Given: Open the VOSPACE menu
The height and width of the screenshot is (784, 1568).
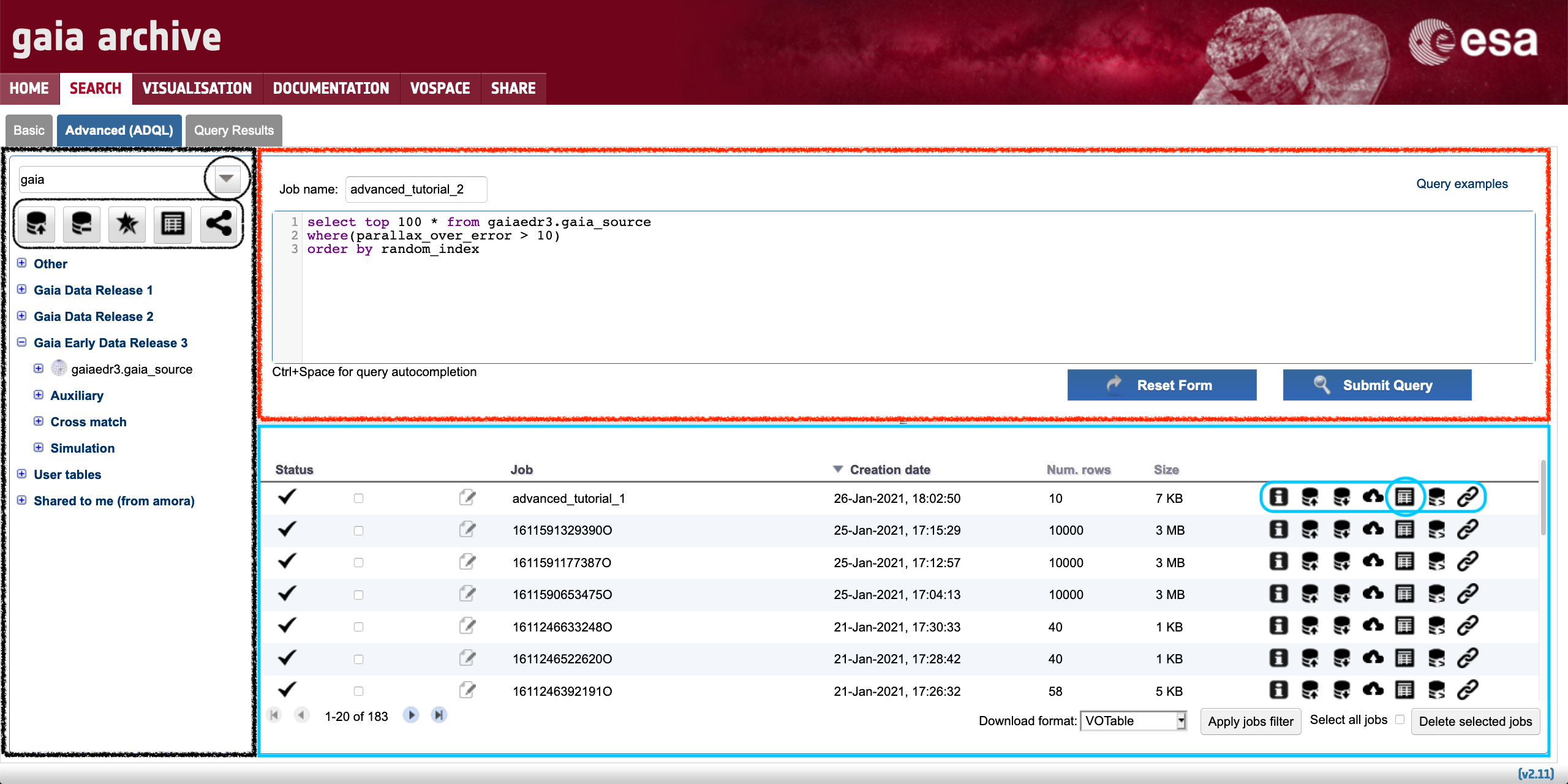Looking at the screenshot, I should 440,88.
